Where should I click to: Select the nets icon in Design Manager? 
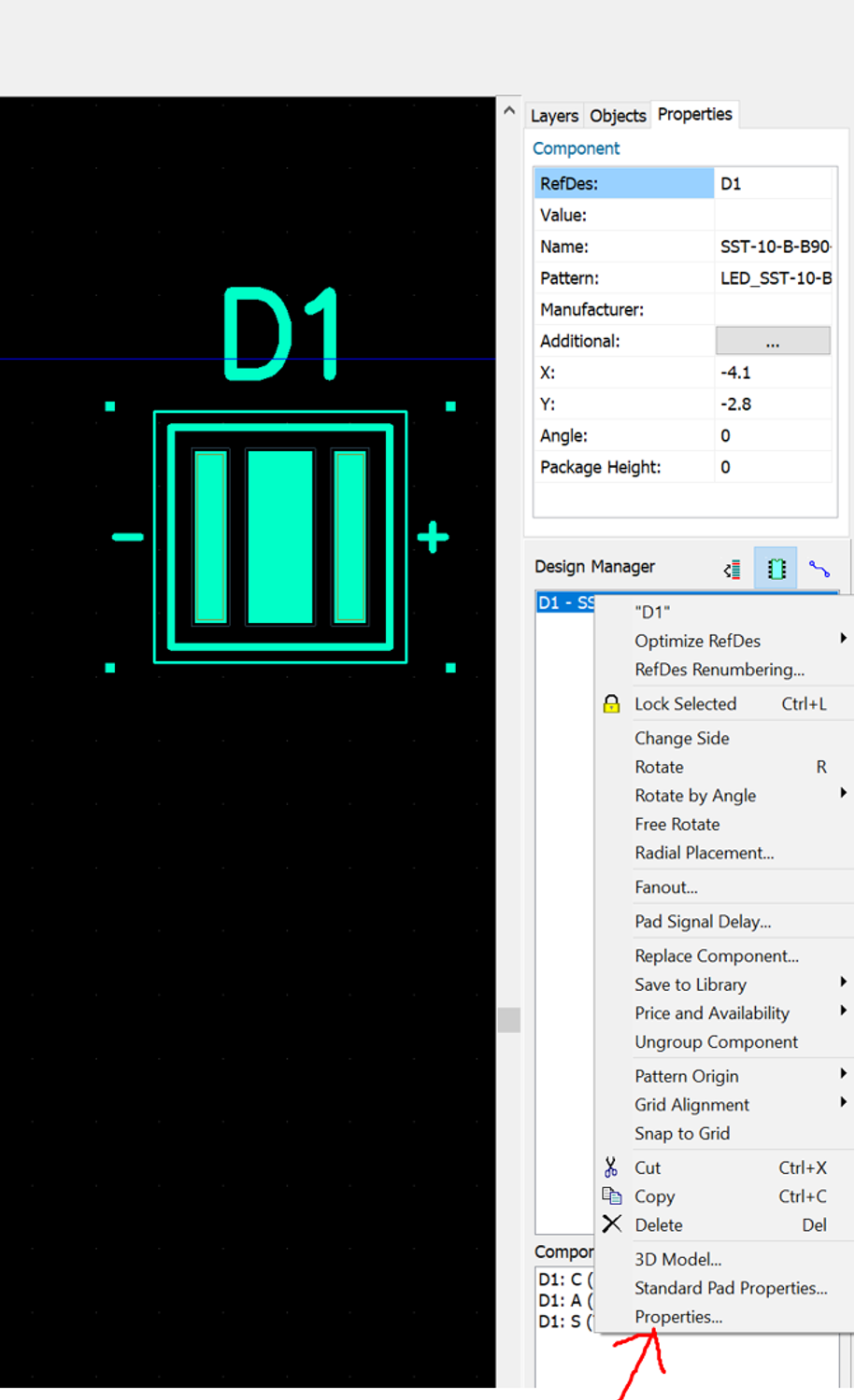819,569
